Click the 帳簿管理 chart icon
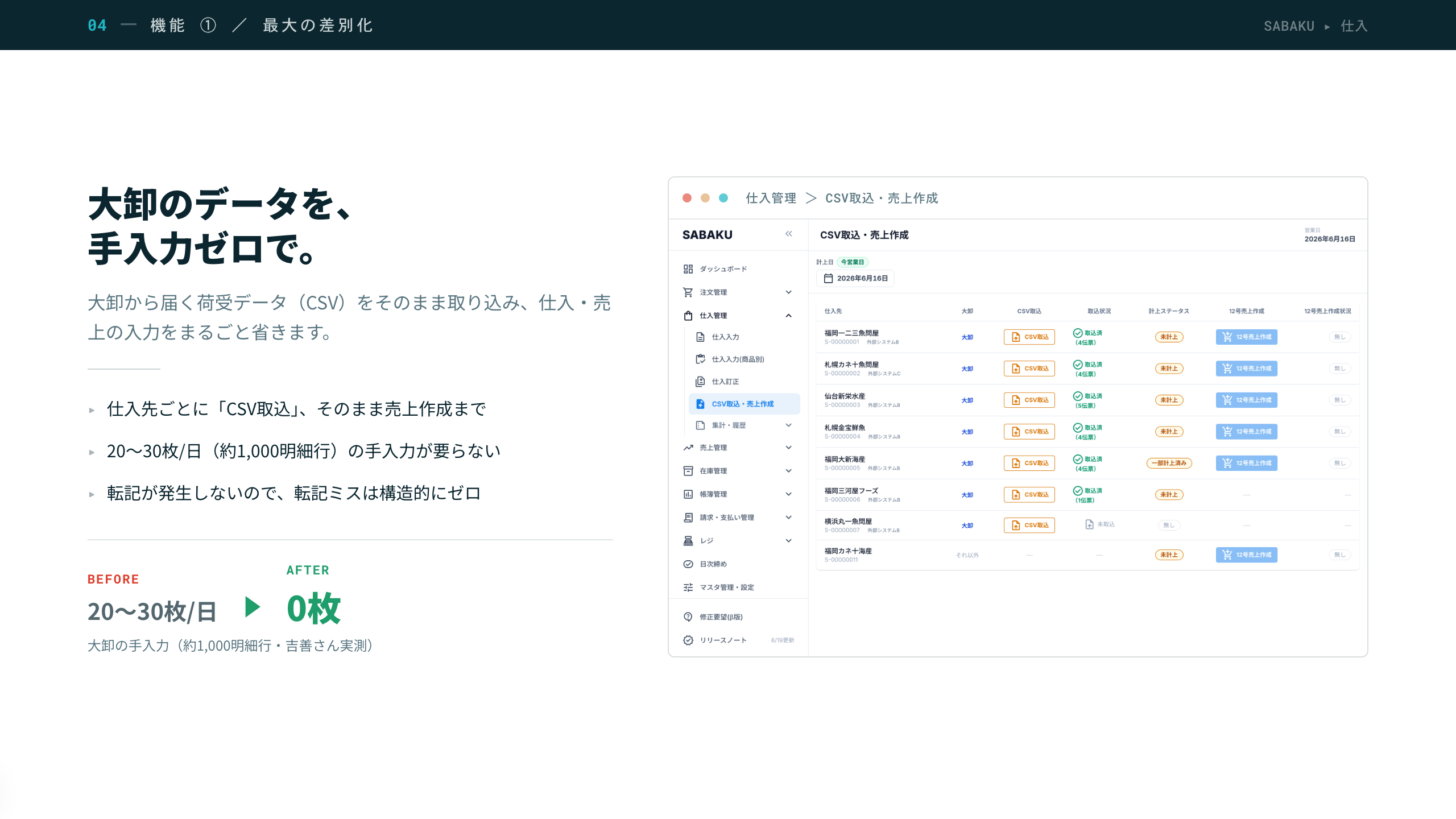 click(x=688, y=494)
